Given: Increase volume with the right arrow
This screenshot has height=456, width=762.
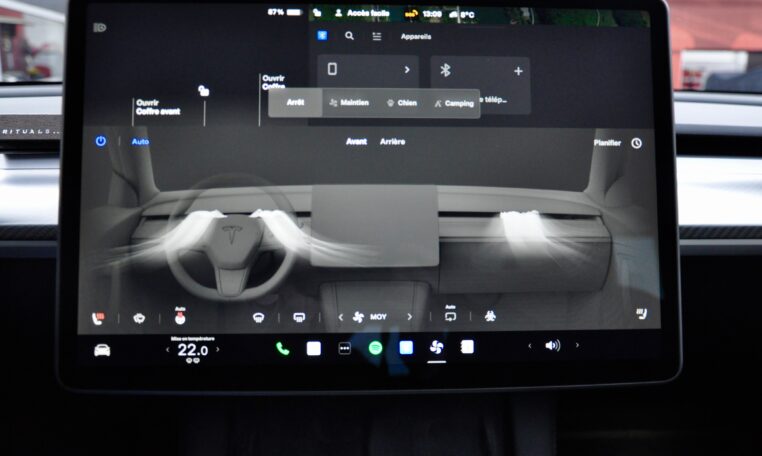Looking at the screenshot, I should [577, 345].
